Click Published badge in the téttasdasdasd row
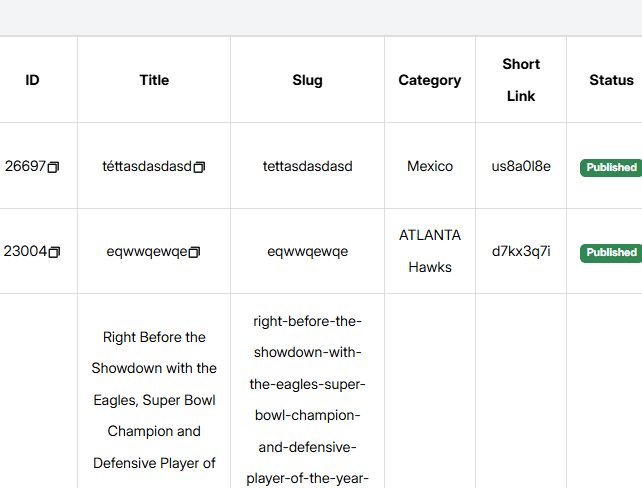Image resolution: width=642 pixels, height=488 pixels. (x=611, y=167)
